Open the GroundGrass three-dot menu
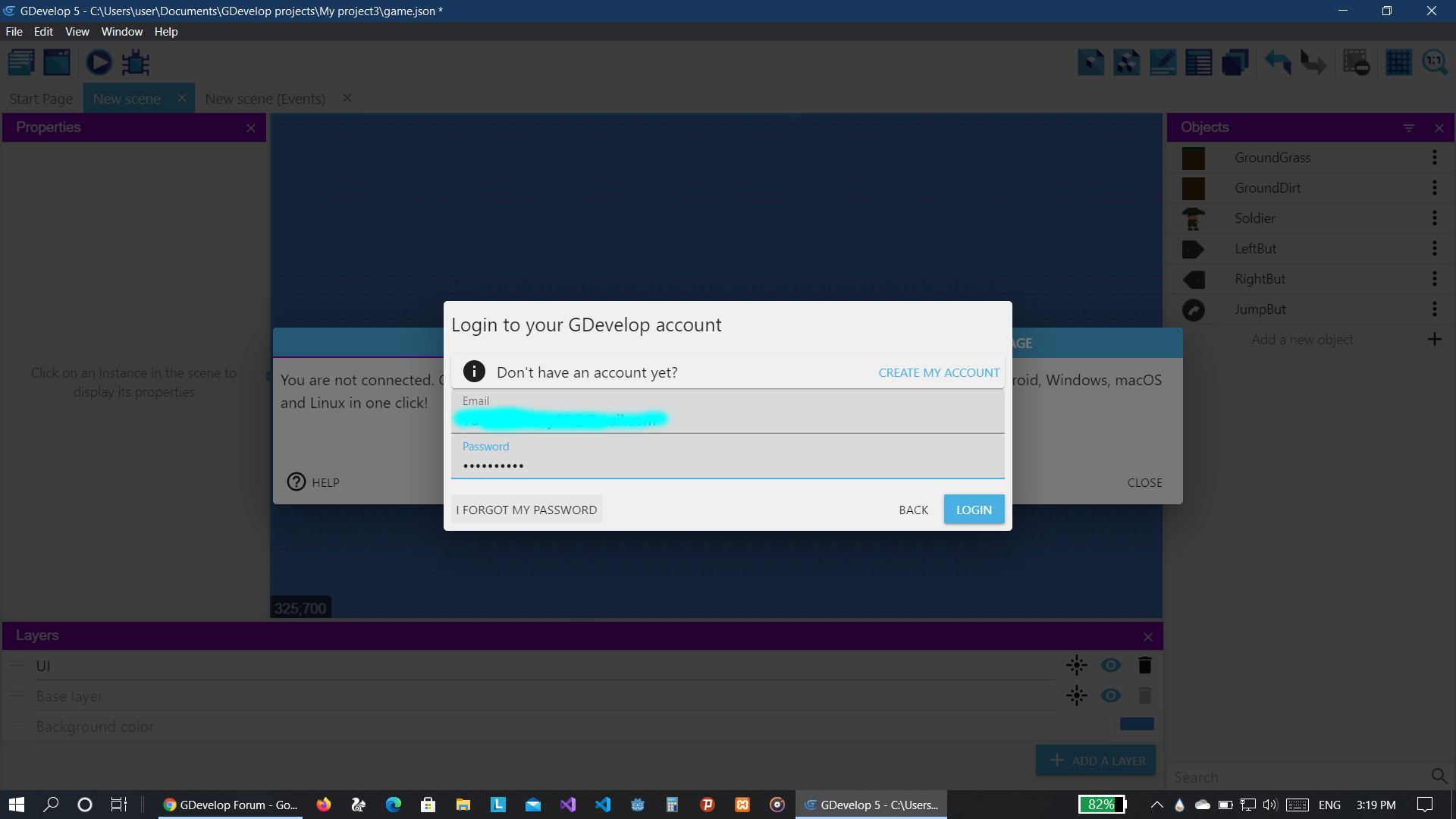 coord(1434,158)
